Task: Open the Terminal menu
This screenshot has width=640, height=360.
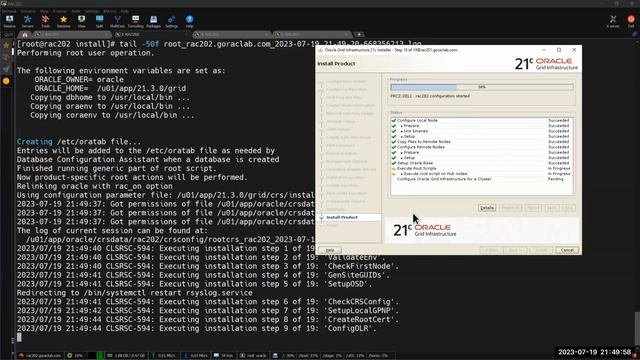Action: [x=9, y=11]
